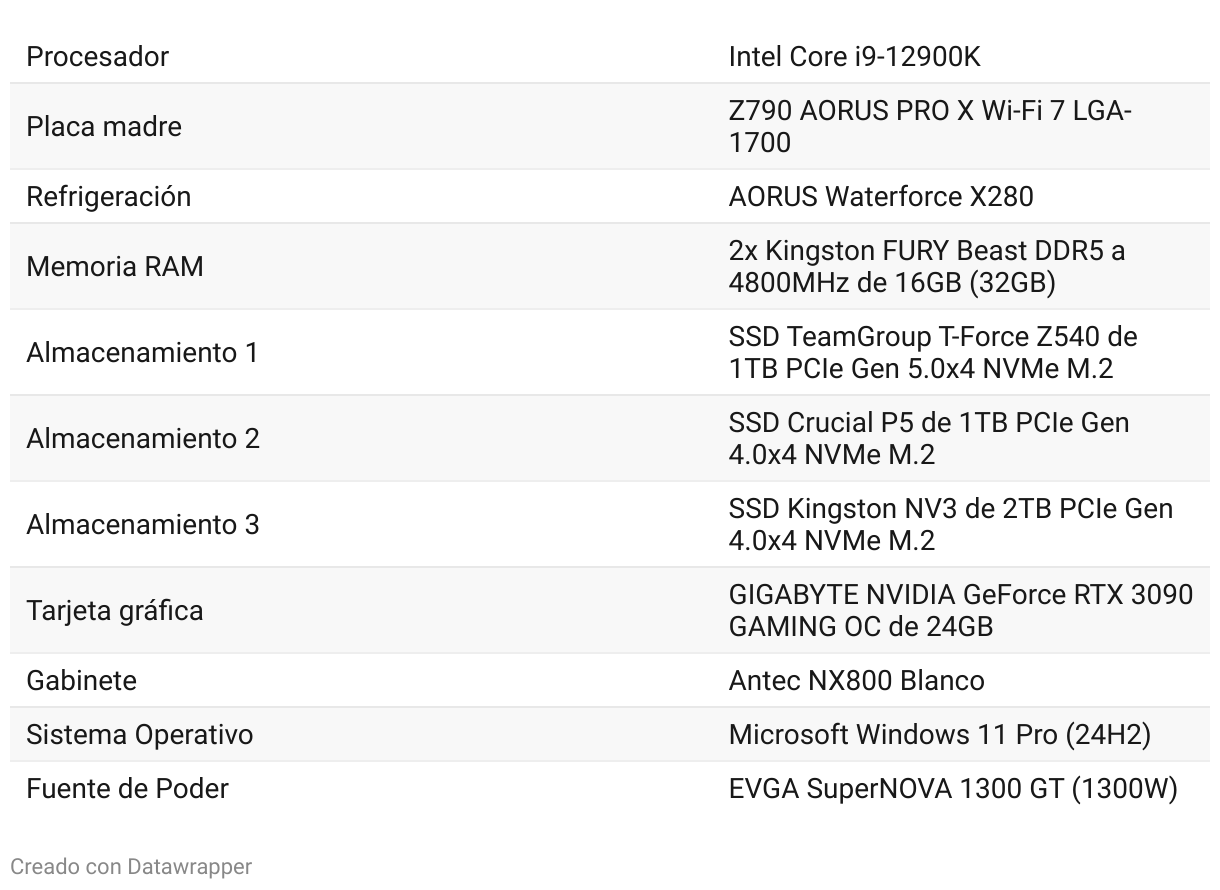Select the Crucial P5 SSD cell

pyautogui.click(x=928, y=439)
